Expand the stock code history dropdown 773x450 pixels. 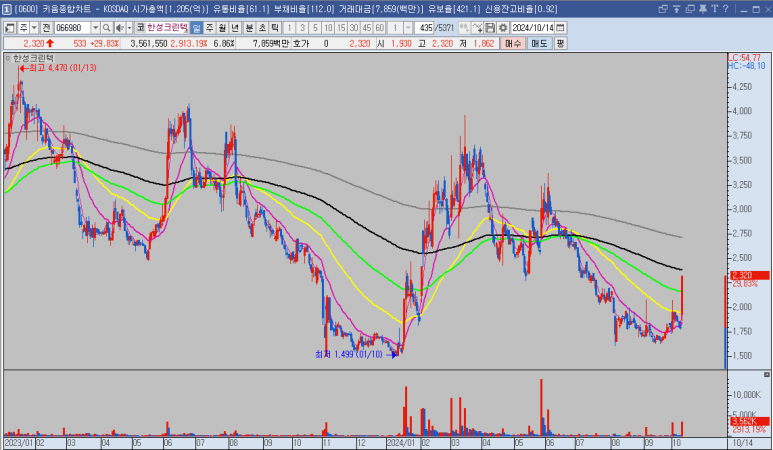pos(96,28)
